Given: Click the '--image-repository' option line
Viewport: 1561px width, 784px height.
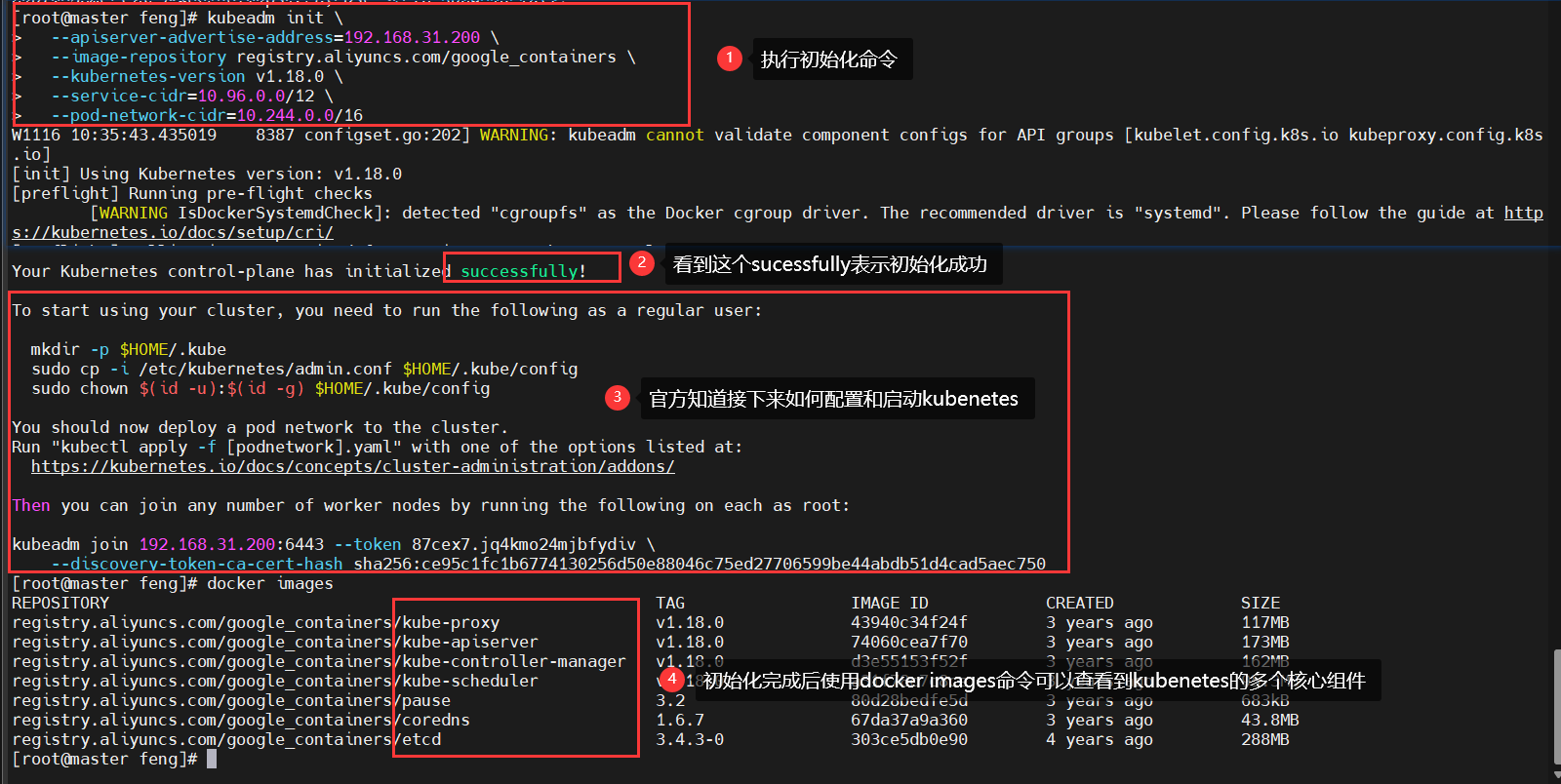Looking at the screenshot, I should (x=343, y=57).
